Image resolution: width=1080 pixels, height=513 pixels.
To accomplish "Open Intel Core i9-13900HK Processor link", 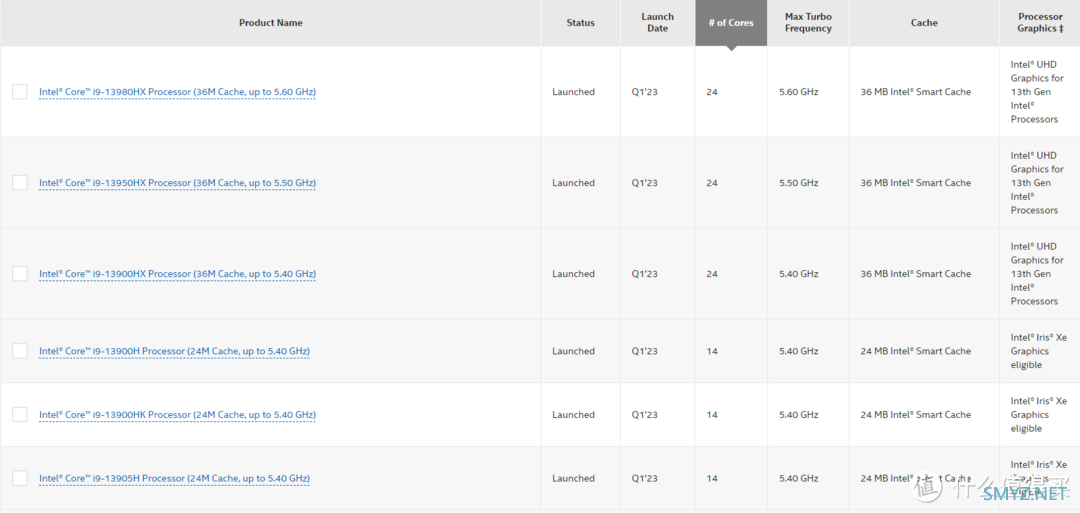I will click(x=178, y=415).
